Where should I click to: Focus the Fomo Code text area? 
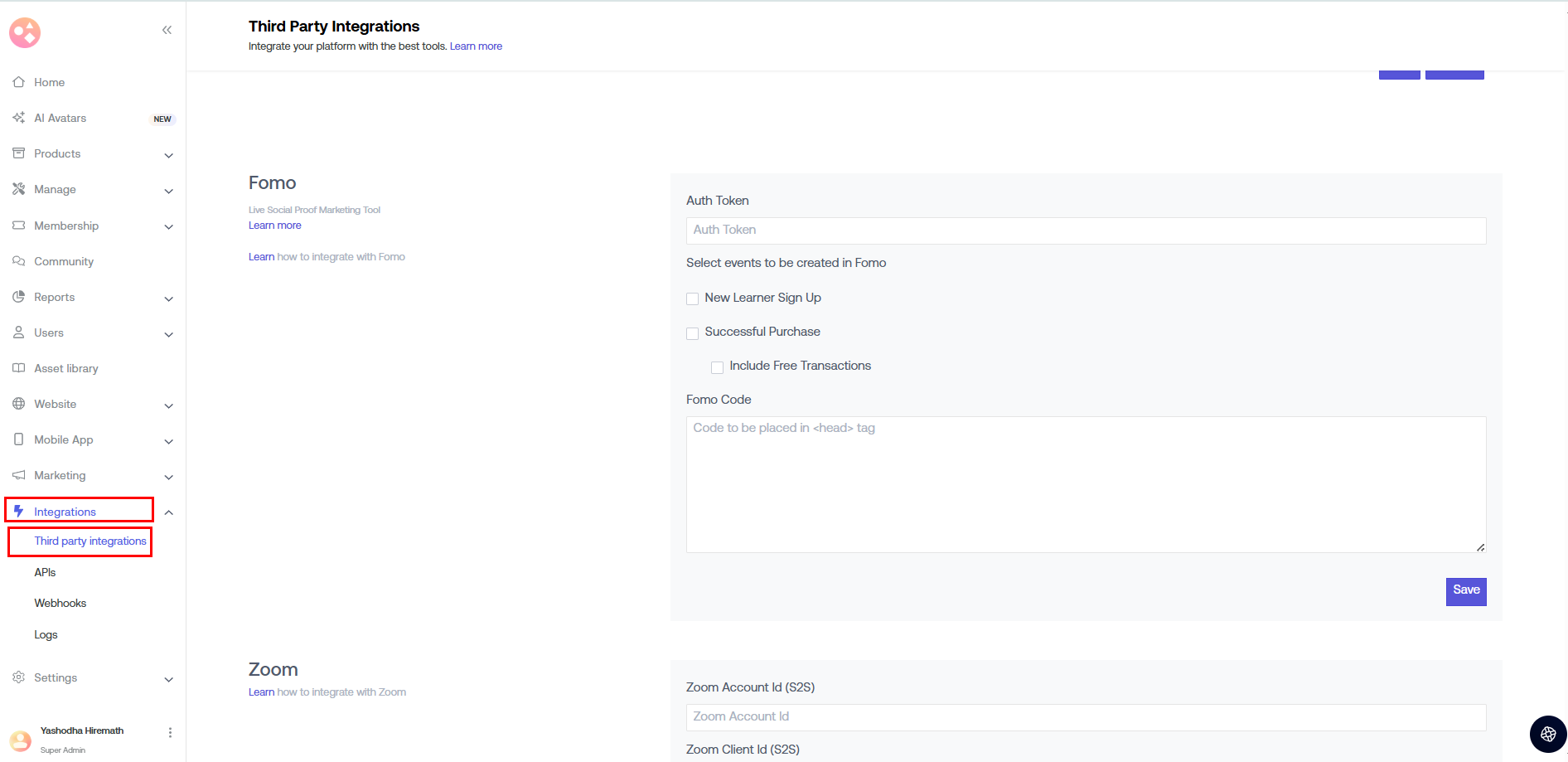pyautogui.click(x=1086, y=485)
